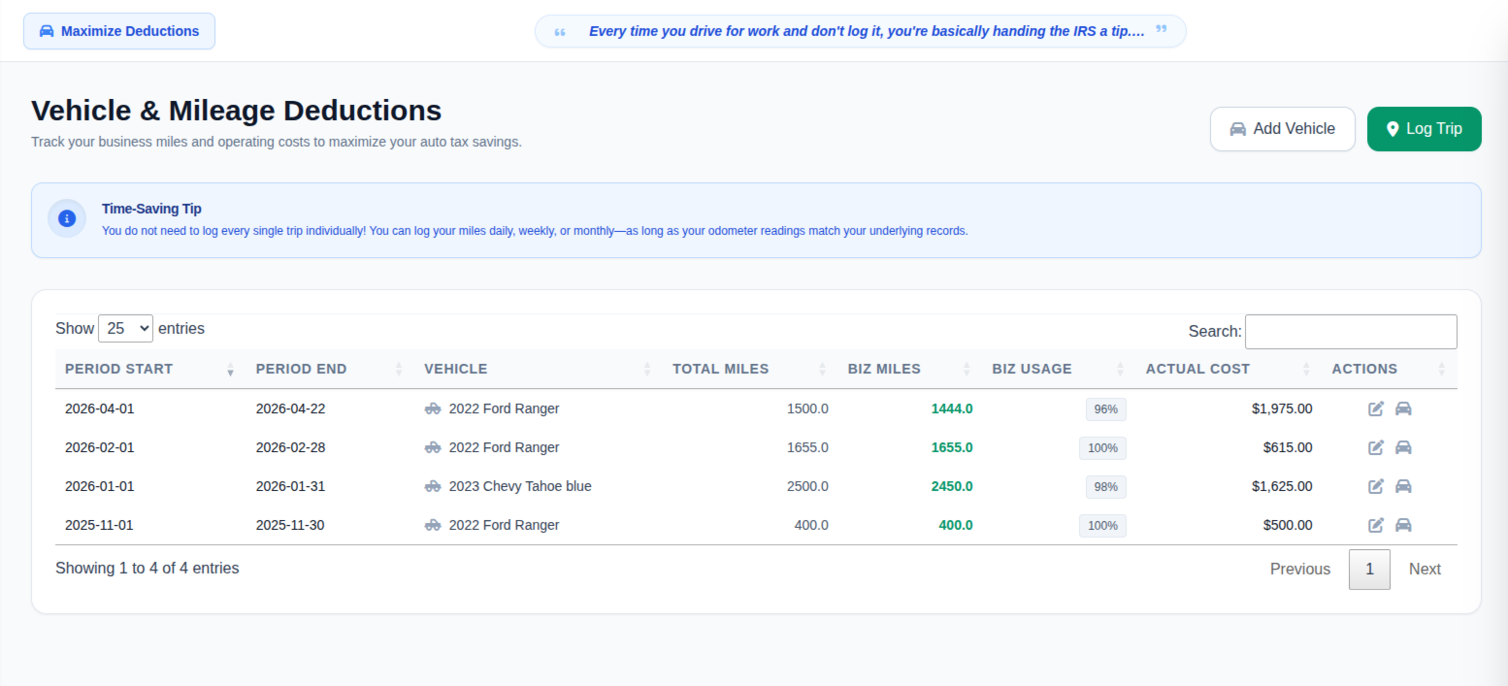The height and width of the screenshot is (686, 1508).
Task: Click the 2500.0 total miles value
Action: coord(808,486)
